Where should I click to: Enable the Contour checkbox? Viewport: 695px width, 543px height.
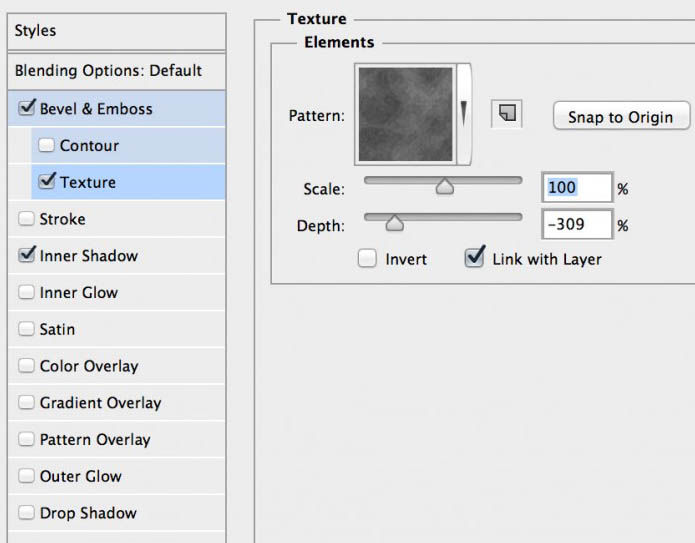(46, 145)
